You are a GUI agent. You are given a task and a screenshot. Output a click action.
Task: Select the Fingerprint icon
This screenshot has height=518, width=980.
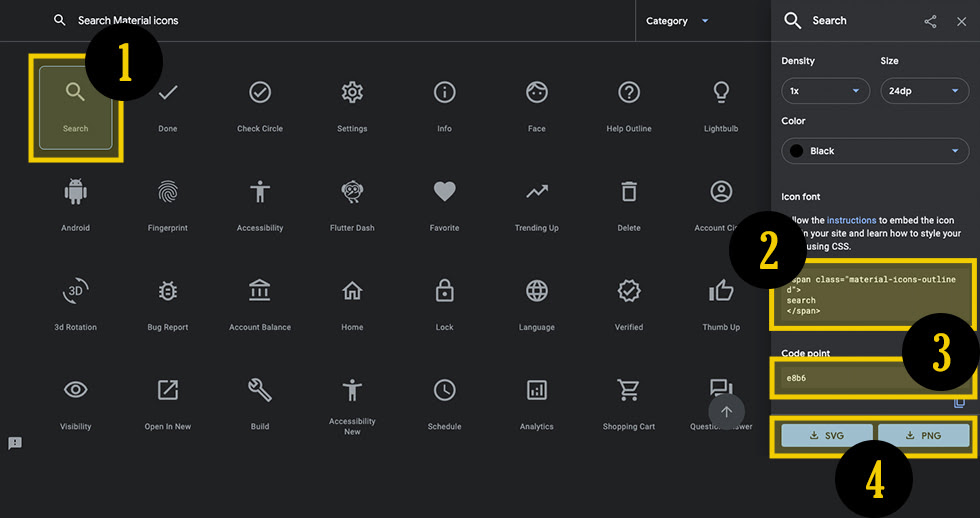pyautogui.click(x=168, y=192)
